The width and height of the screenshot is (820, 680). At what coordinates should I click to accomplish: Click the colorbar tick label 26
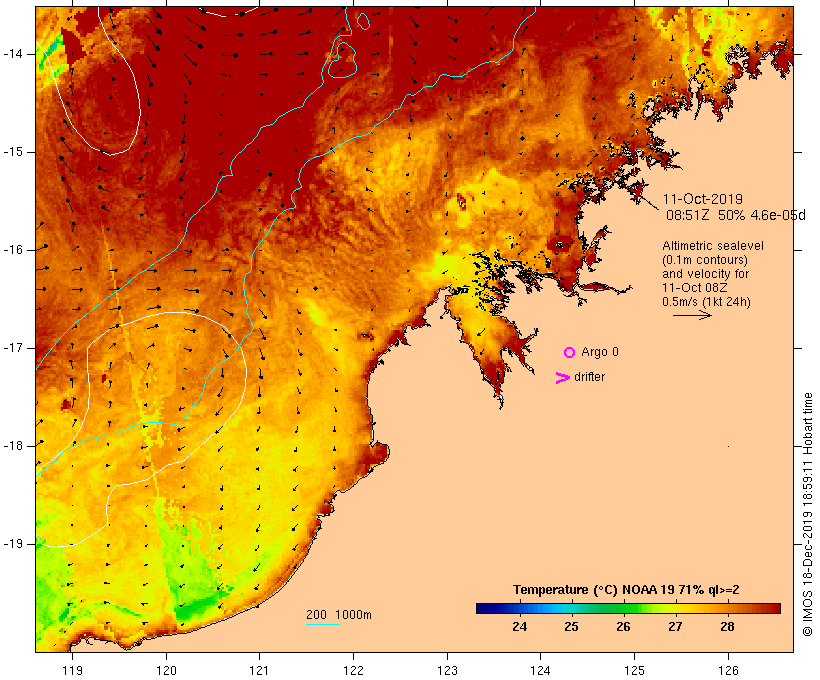(x=623, y=627)
